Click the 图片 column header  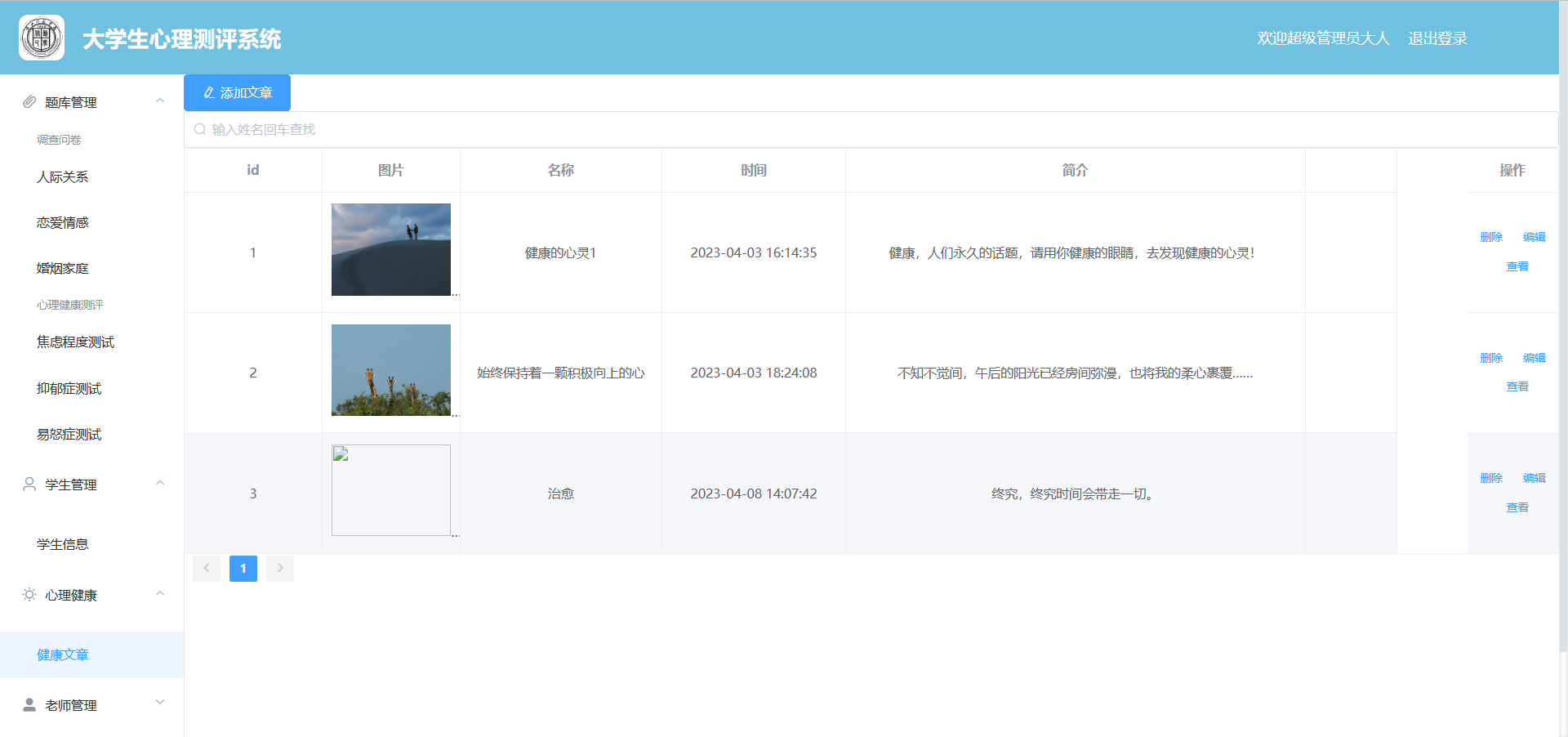tap(391, 170)
